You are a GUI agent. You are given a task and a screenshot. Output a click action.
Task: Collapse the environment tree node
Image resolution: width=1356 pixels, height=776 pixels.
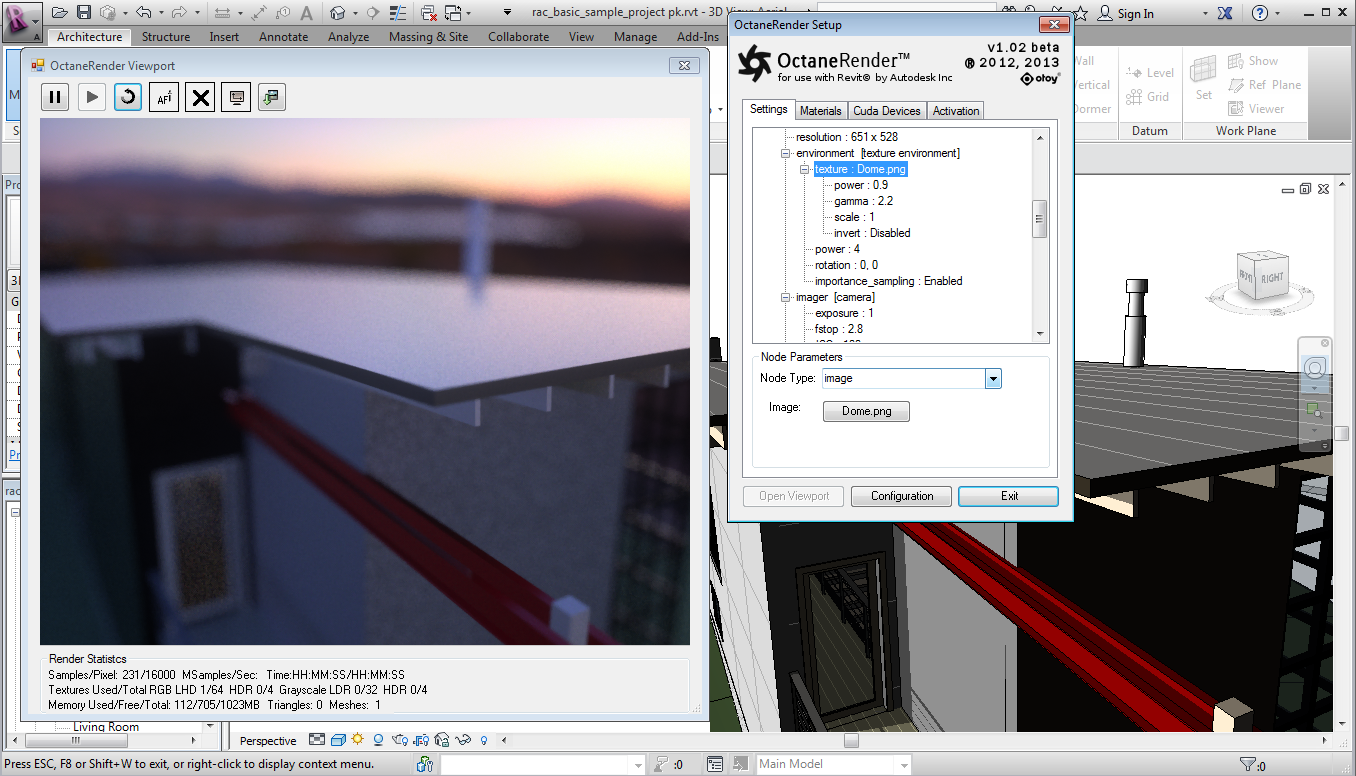coord(787,153)
